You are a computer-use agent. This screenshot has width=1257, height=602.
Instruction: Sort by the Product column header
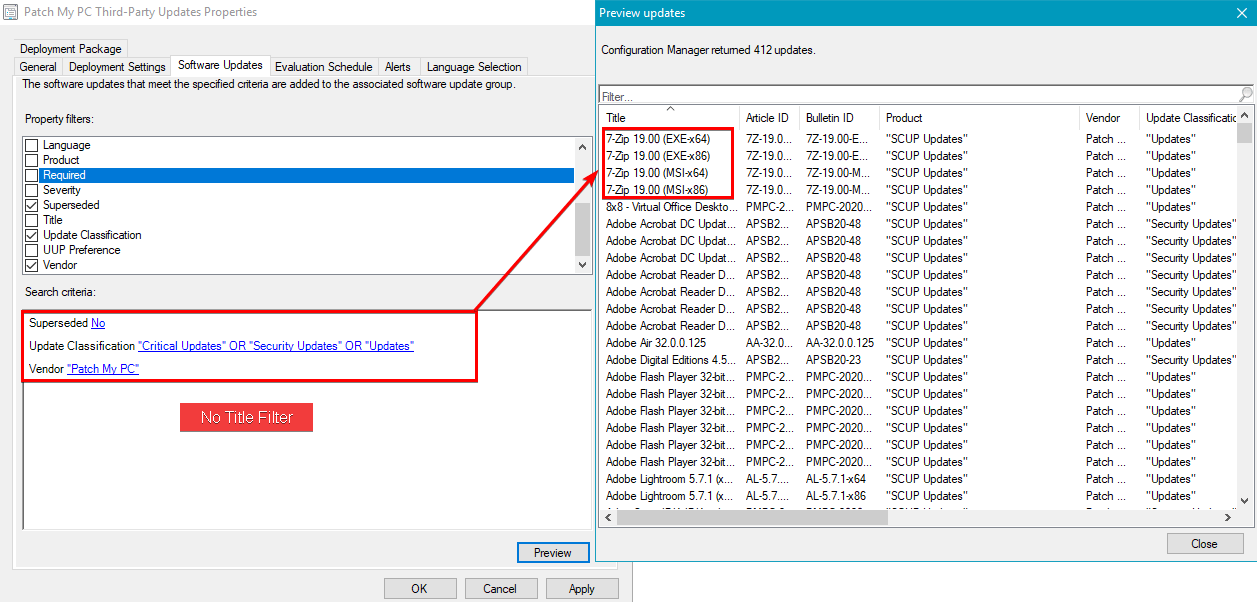click(980, 117)
